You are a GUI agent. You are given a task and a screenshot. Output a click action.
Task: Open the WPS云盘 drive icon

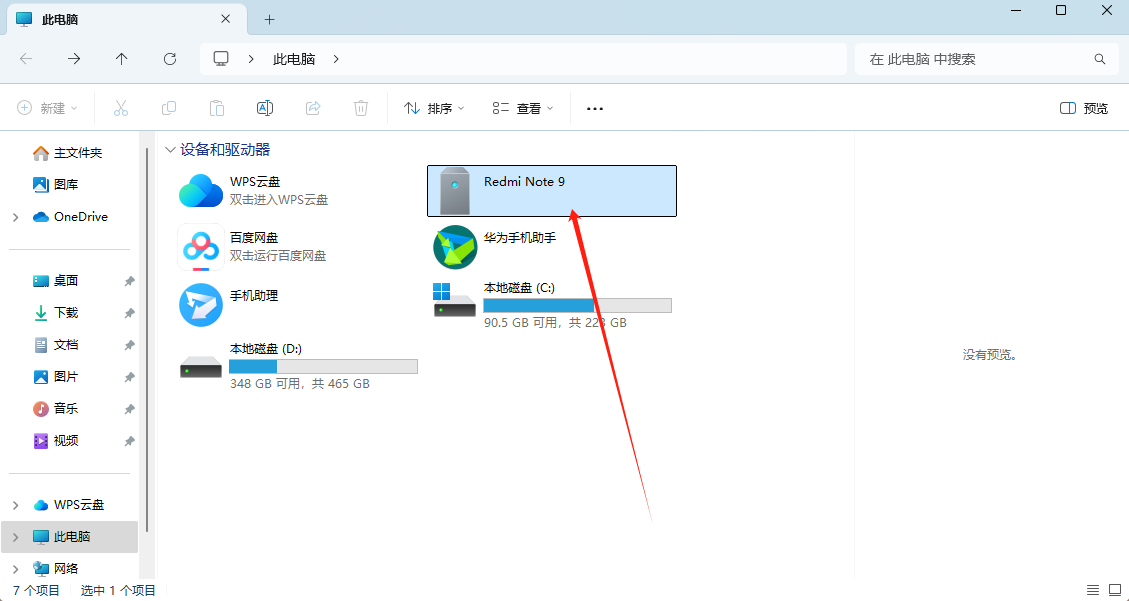[x=201, y=191]
